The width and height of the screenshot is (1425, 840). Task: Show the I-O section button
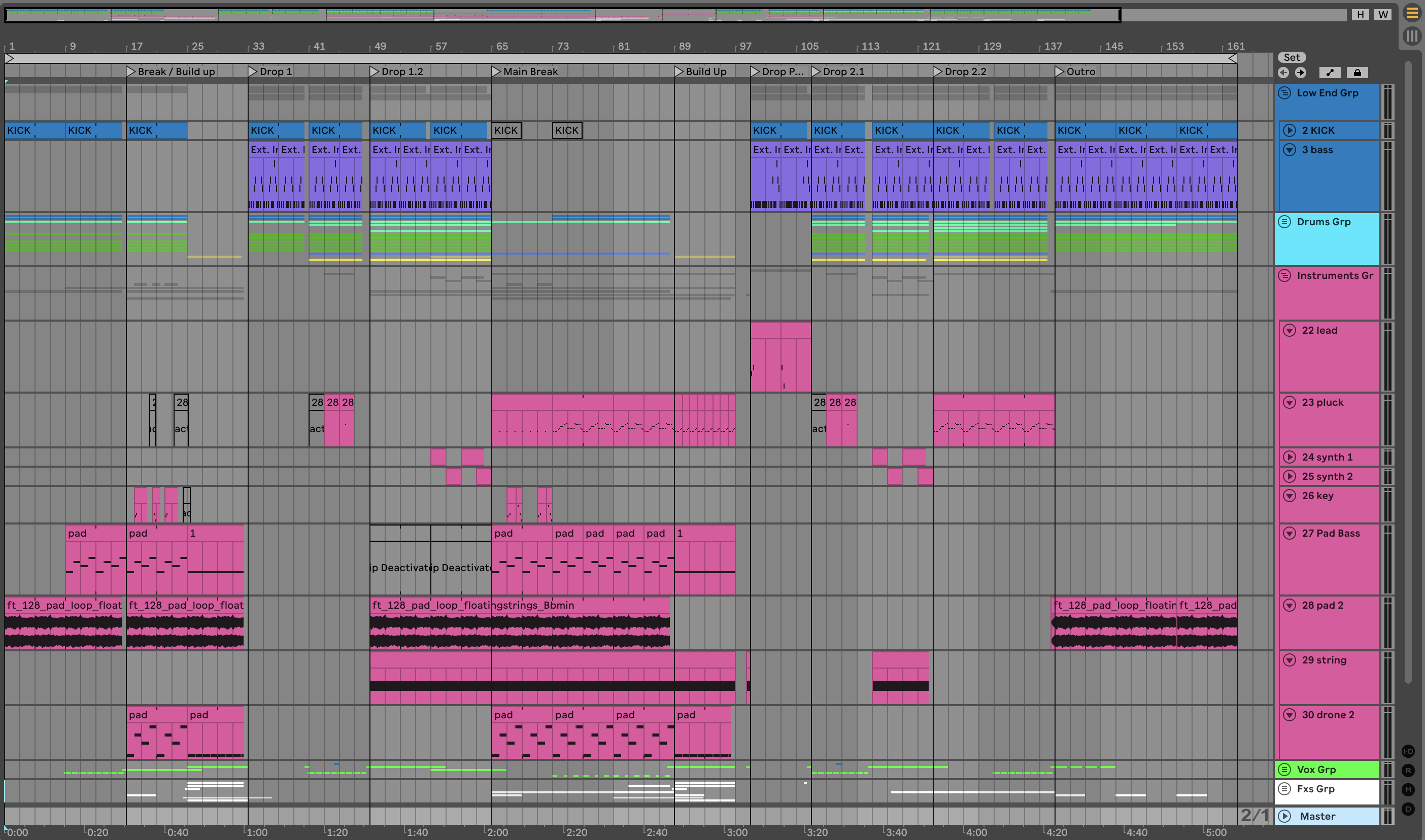click(x=1408, y=751)
